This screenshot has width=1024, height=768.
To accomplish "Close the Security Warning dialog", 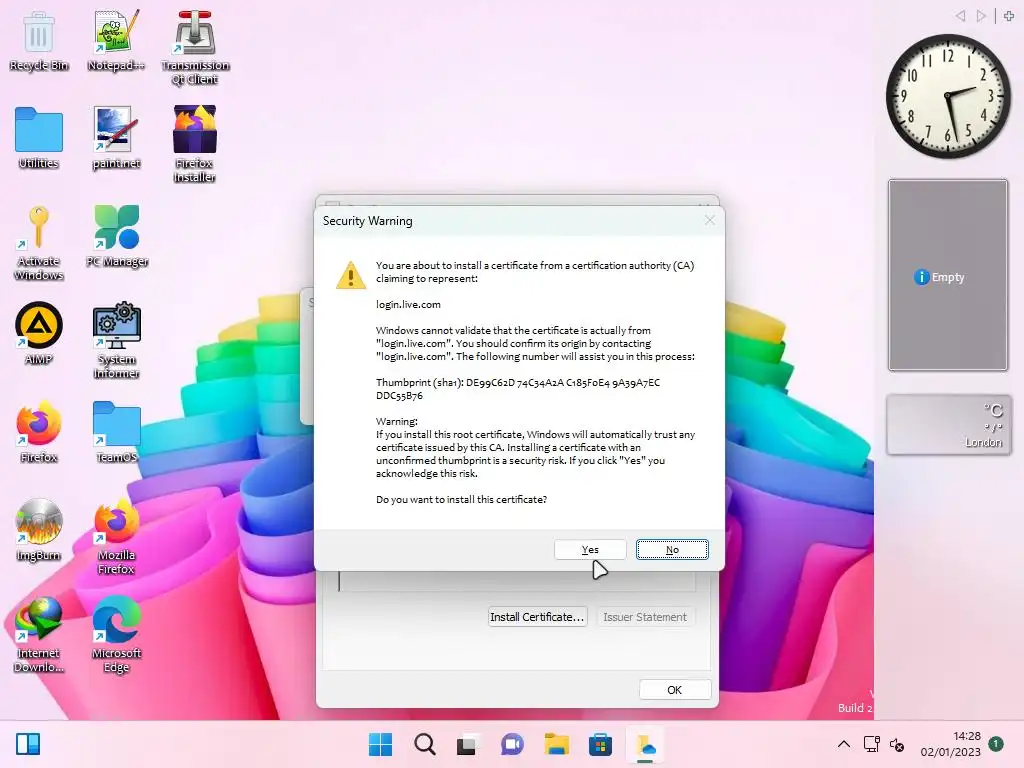I will point(710,221).
